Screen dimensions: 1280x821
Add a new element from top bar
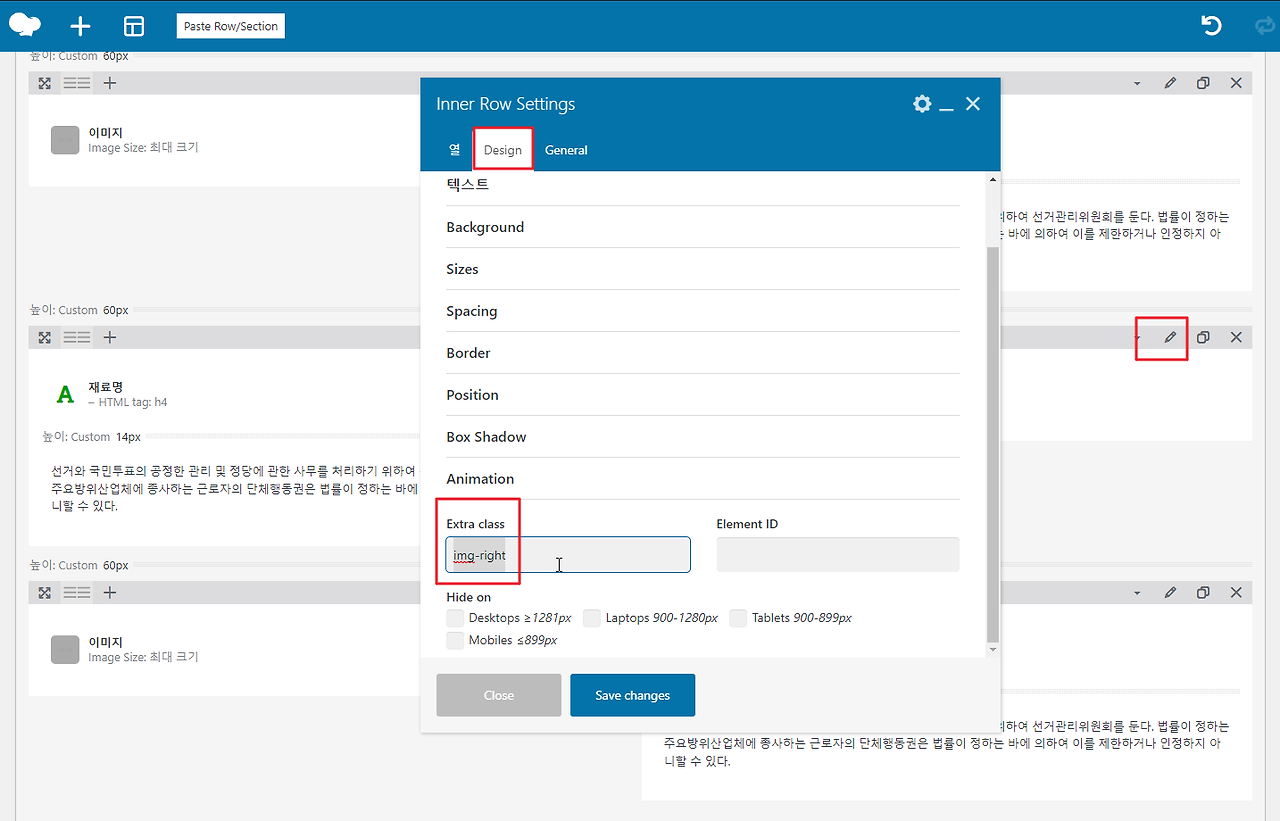(x=80, y=26)
